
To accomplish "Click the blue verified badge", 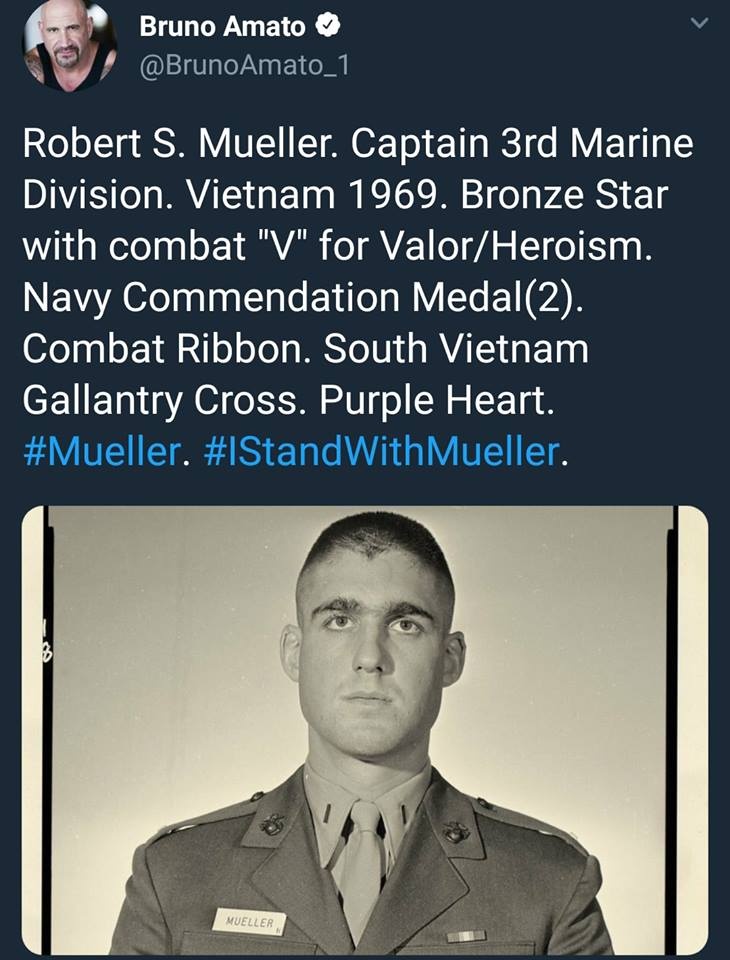I will tap(328, 26).
